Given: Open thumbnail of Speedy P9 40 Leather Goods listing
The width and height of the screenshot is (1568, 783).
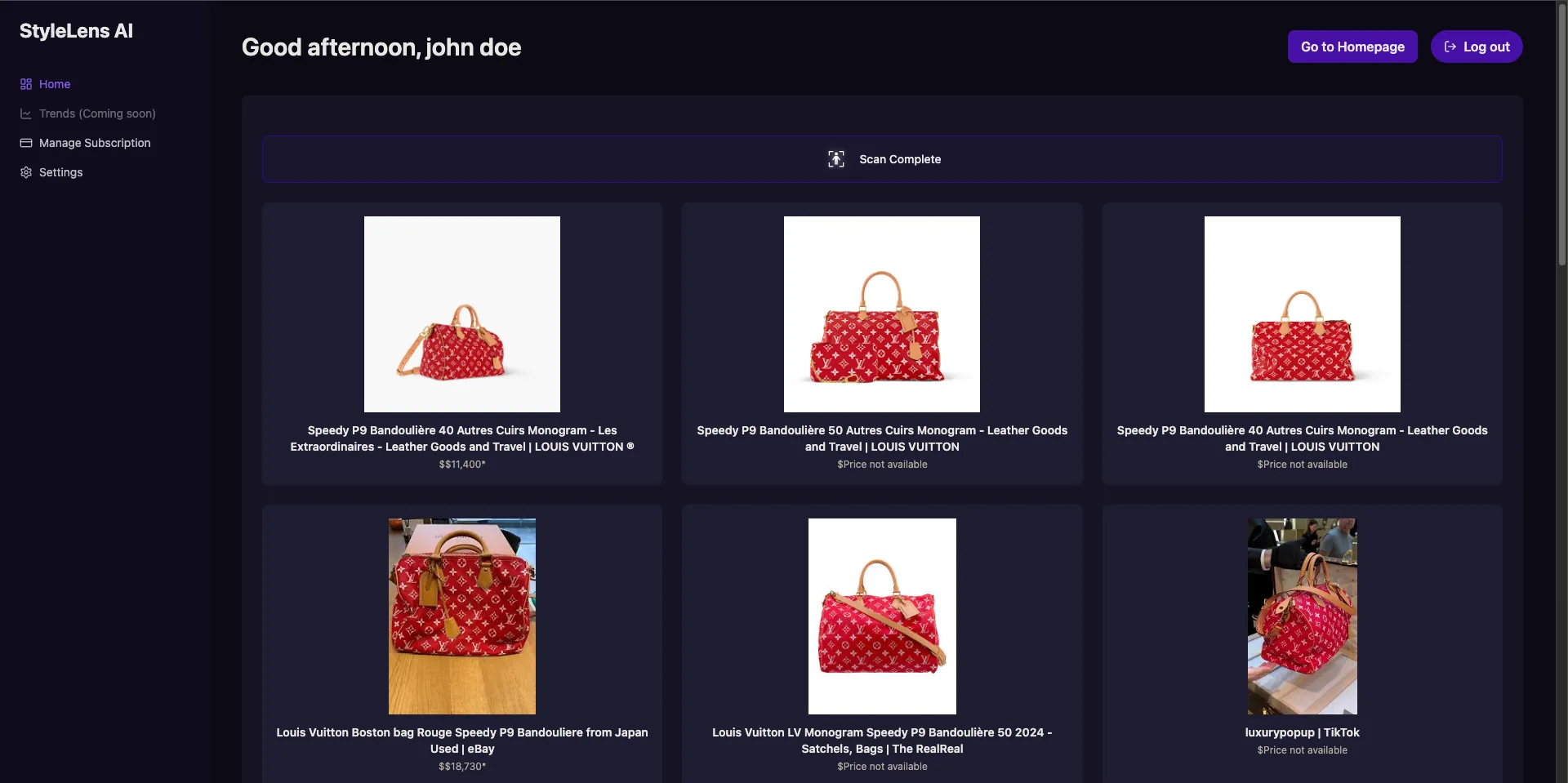Looking at the screenshot, I should [x=1303, y=314].
